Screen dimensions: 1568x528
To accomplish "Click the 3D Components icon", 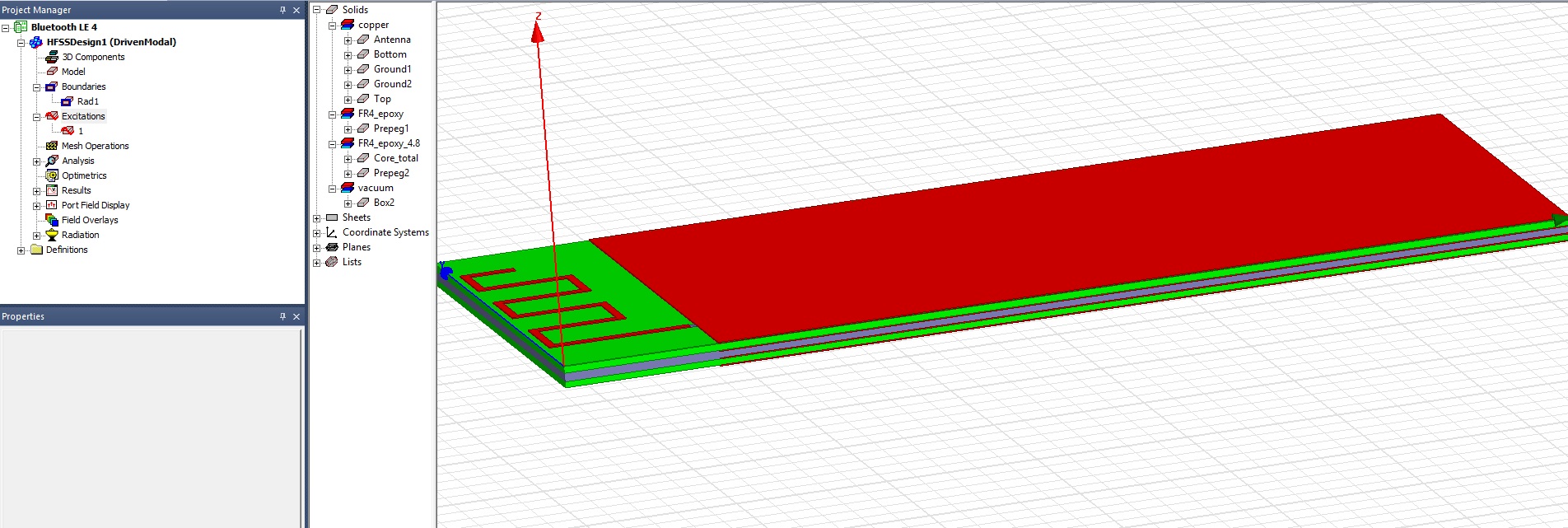I will (x=52, y=57).
